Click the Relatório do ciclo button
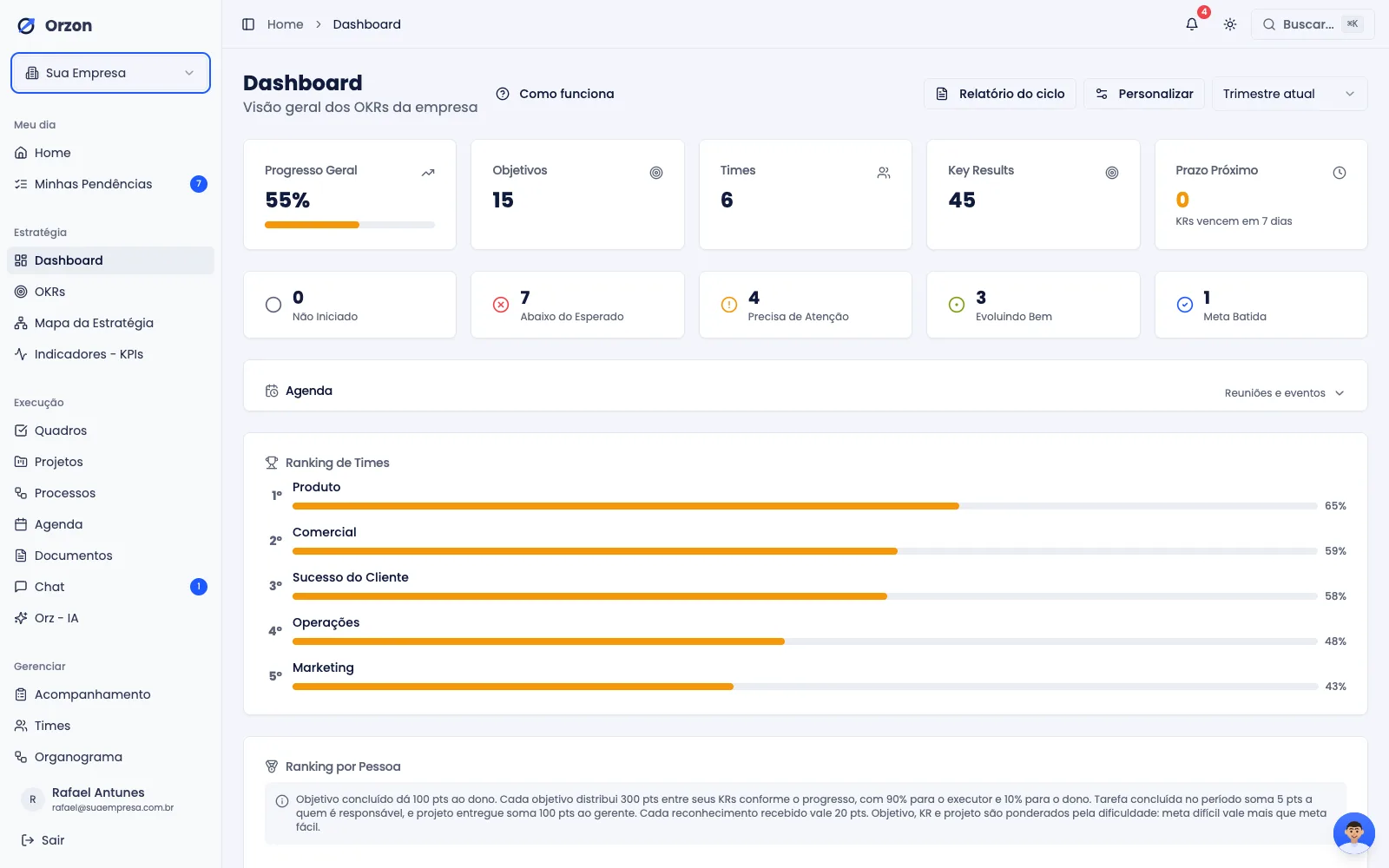The width and height of the screenshot is (1389, 868). click(x=1000, y=94)
